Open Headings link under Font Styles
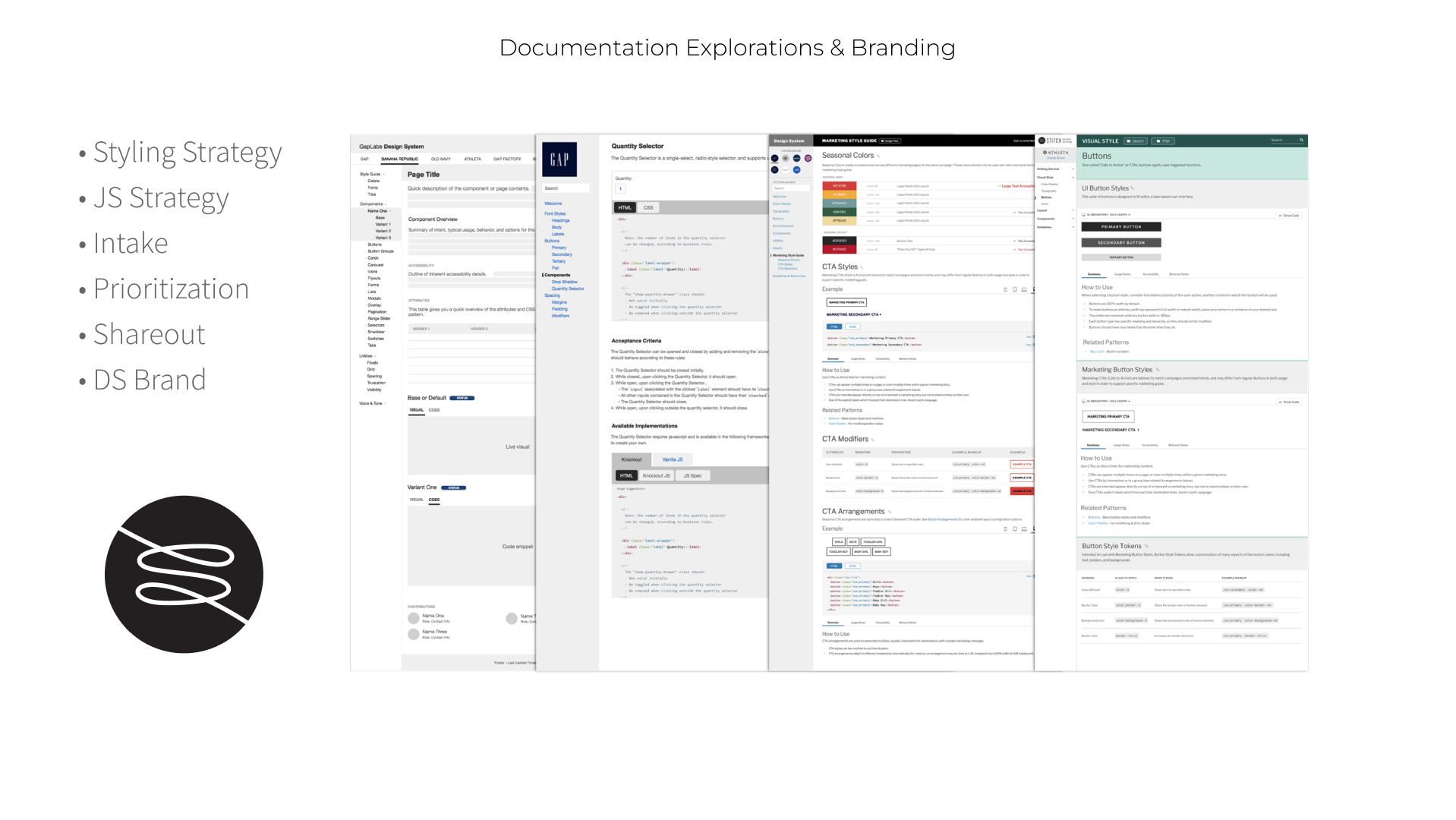 click(x=561, y=220)
